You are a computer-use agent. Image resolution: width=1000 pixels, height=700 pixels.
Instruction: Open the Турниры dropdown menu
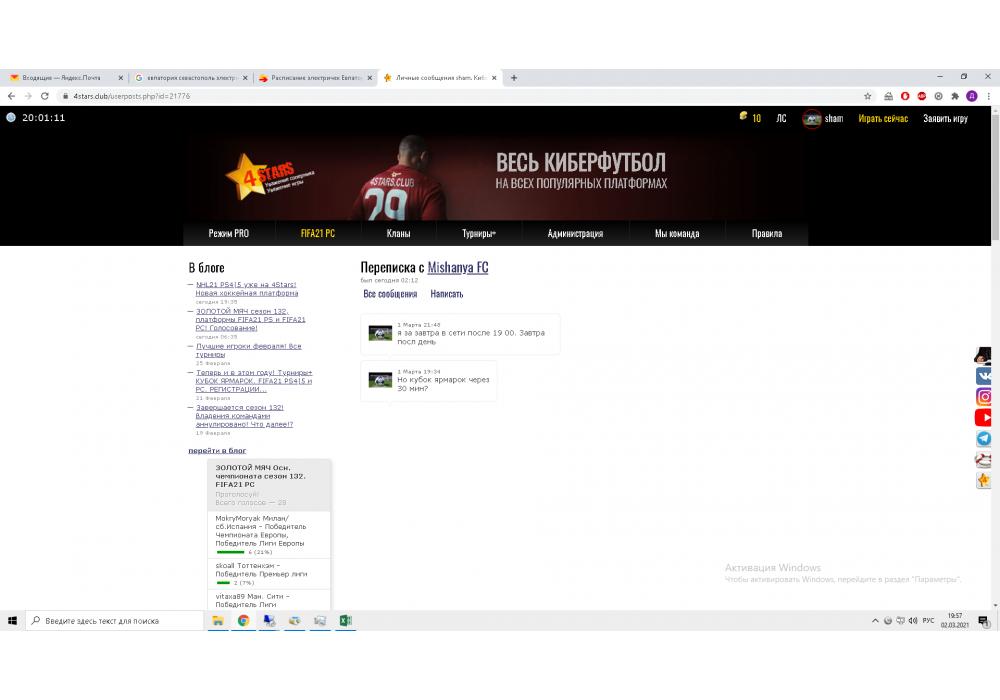(x=479, y=233)
